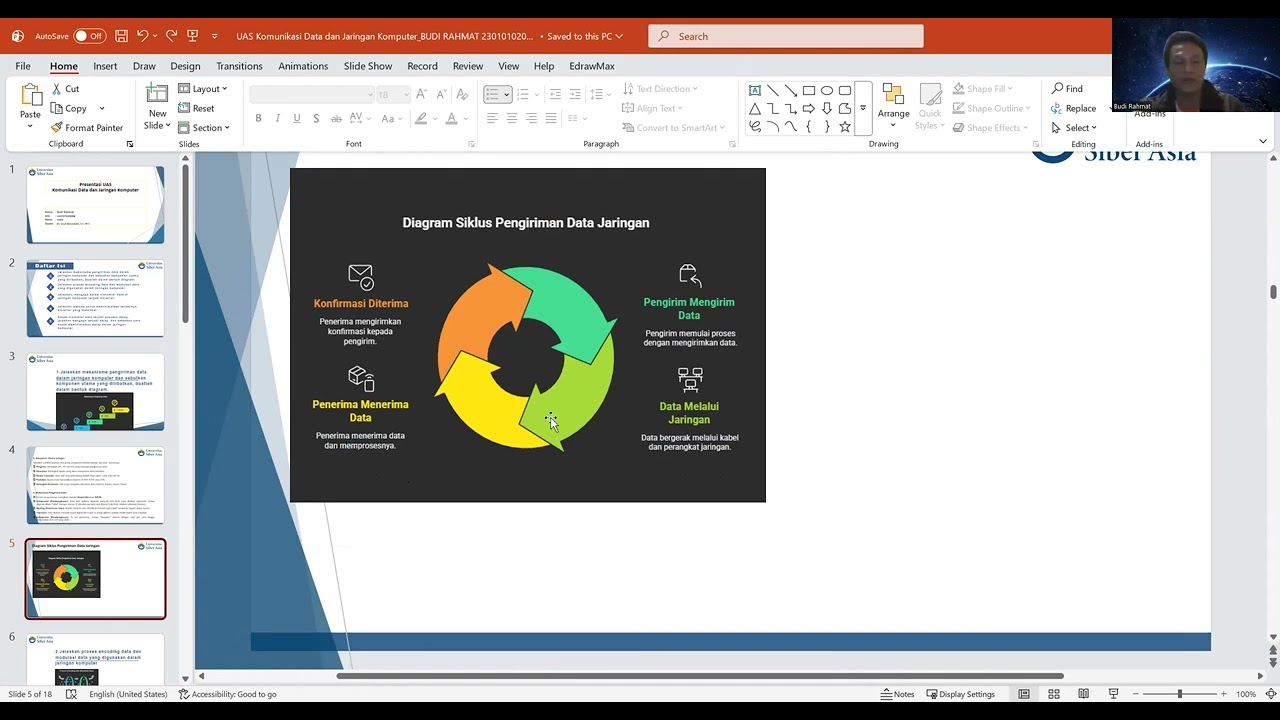Expand the Section dropdown
Viewport: 1280px width, 720px height.
(204, 127)
